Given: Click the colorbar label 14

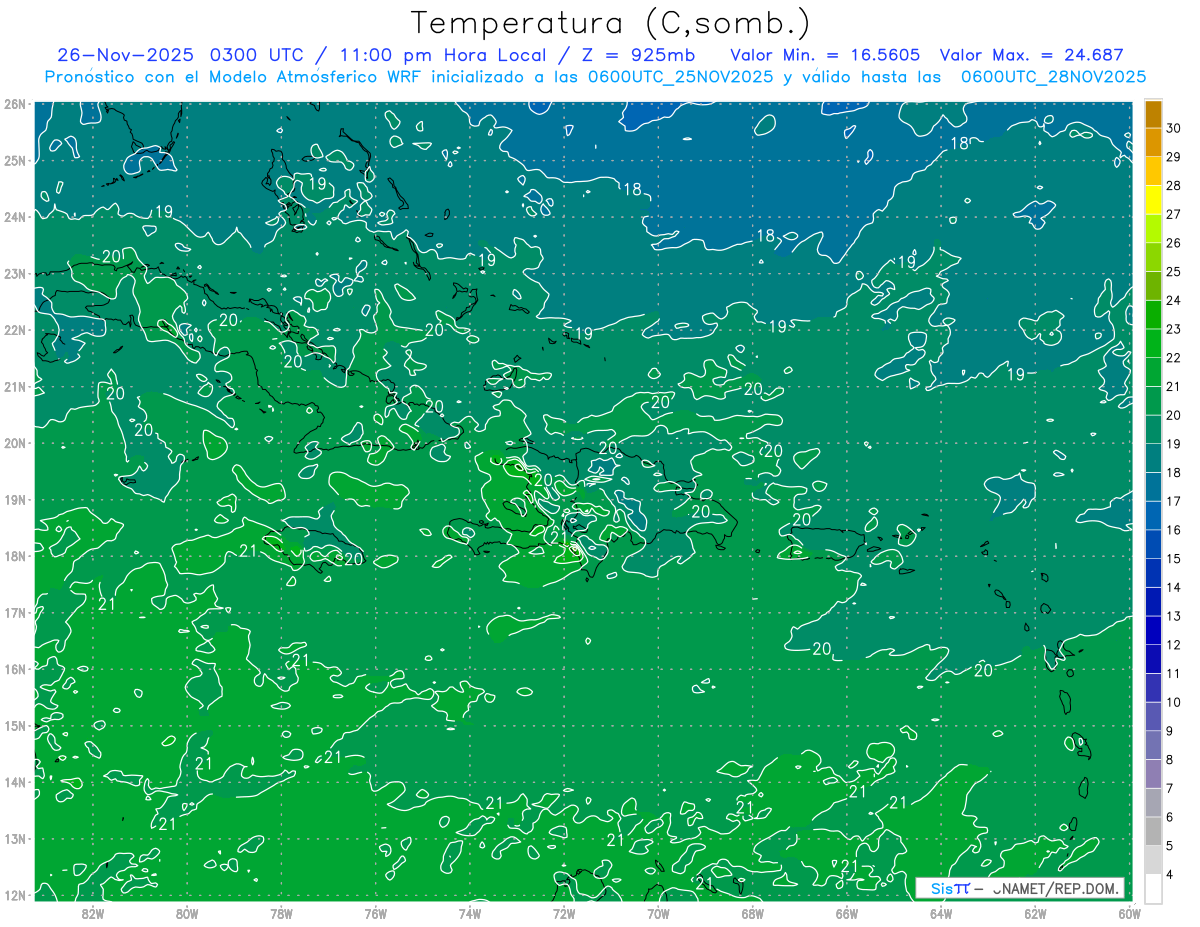Looking at the screenshot, I should pyautogui.click(x=1174, y=588).
